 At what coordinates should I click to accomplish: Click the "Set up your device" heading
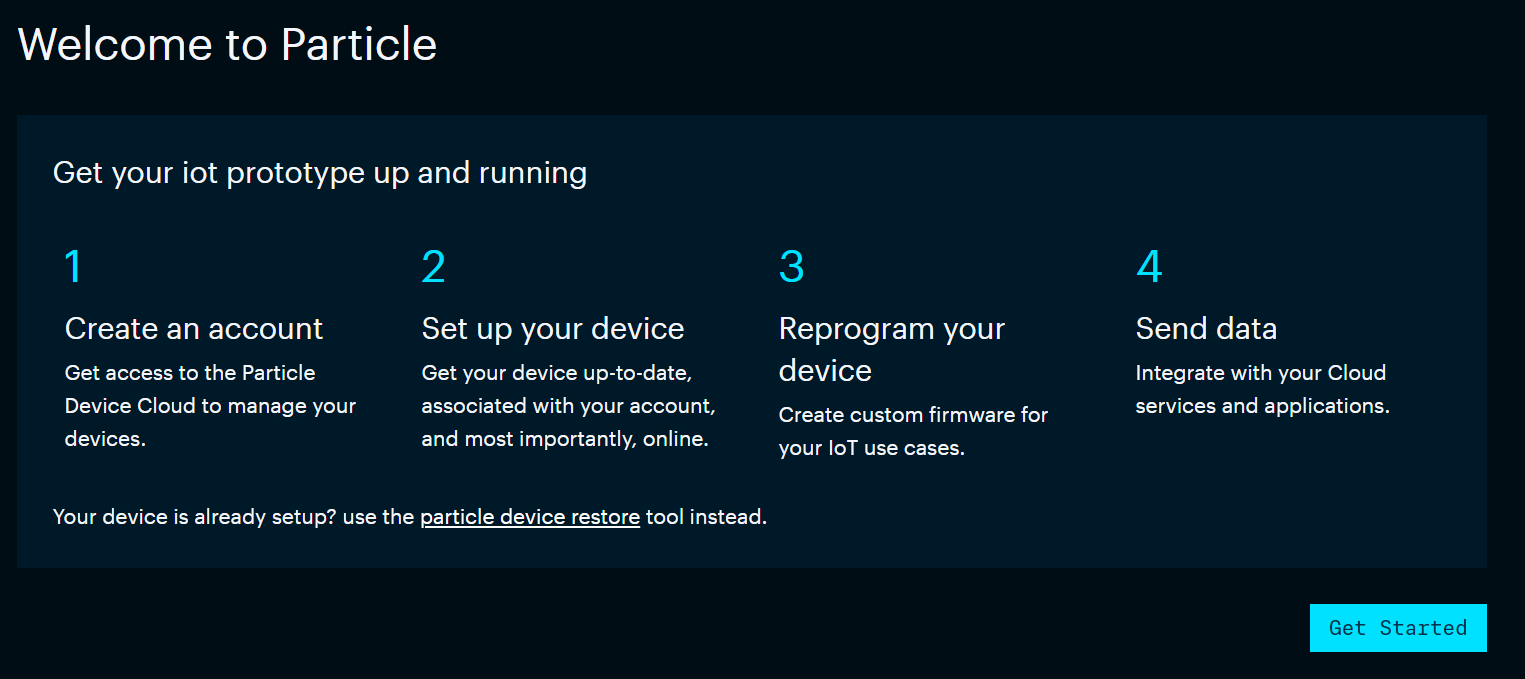[553, 328]
